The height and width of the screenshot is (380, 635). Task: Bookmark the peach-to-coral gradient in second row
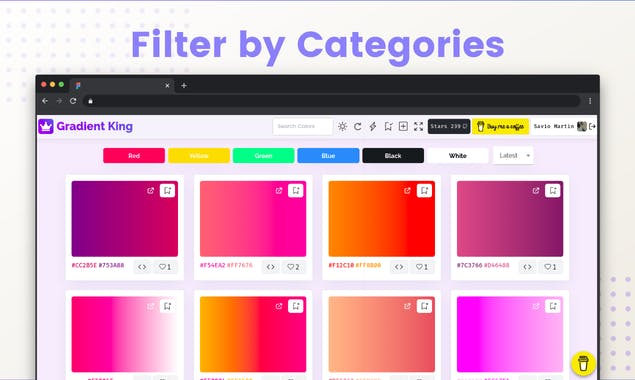424,306
